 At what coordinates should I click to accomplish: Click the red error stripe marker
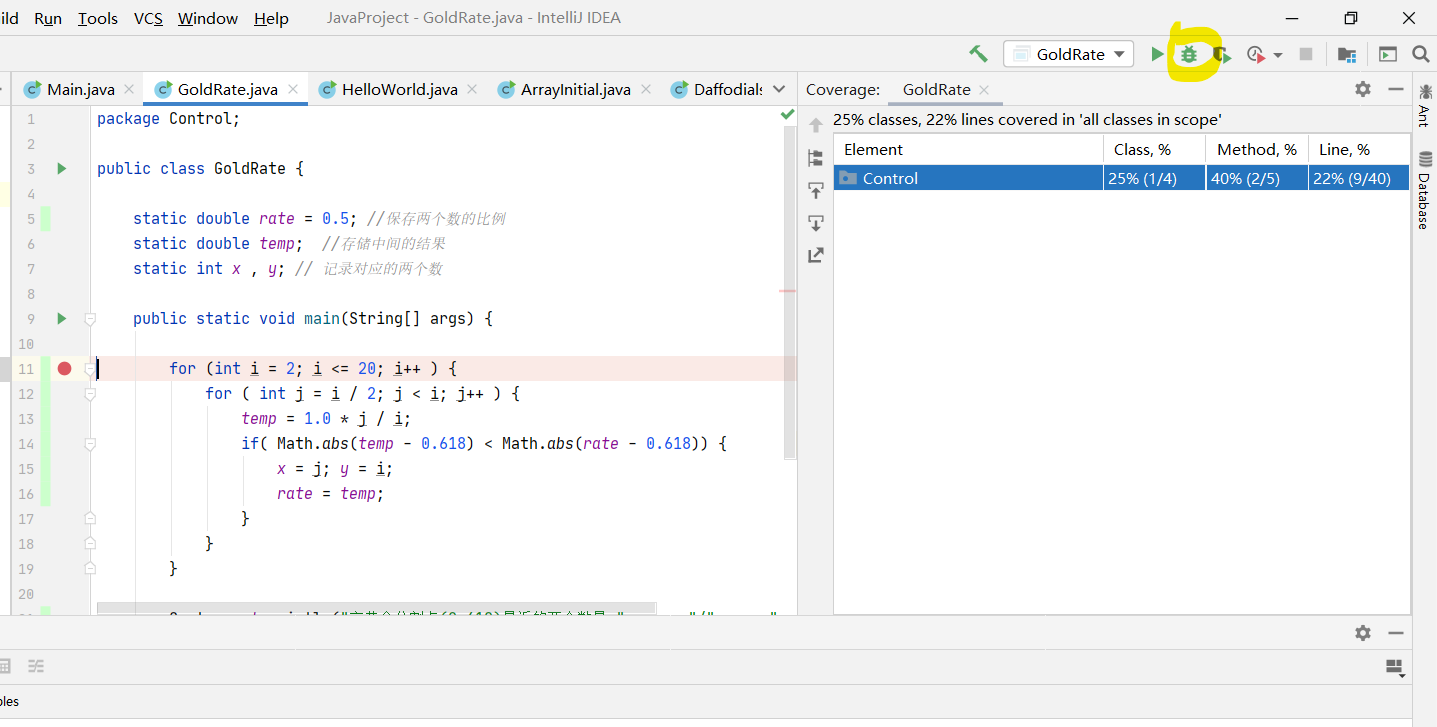click(x=788, y=291)
